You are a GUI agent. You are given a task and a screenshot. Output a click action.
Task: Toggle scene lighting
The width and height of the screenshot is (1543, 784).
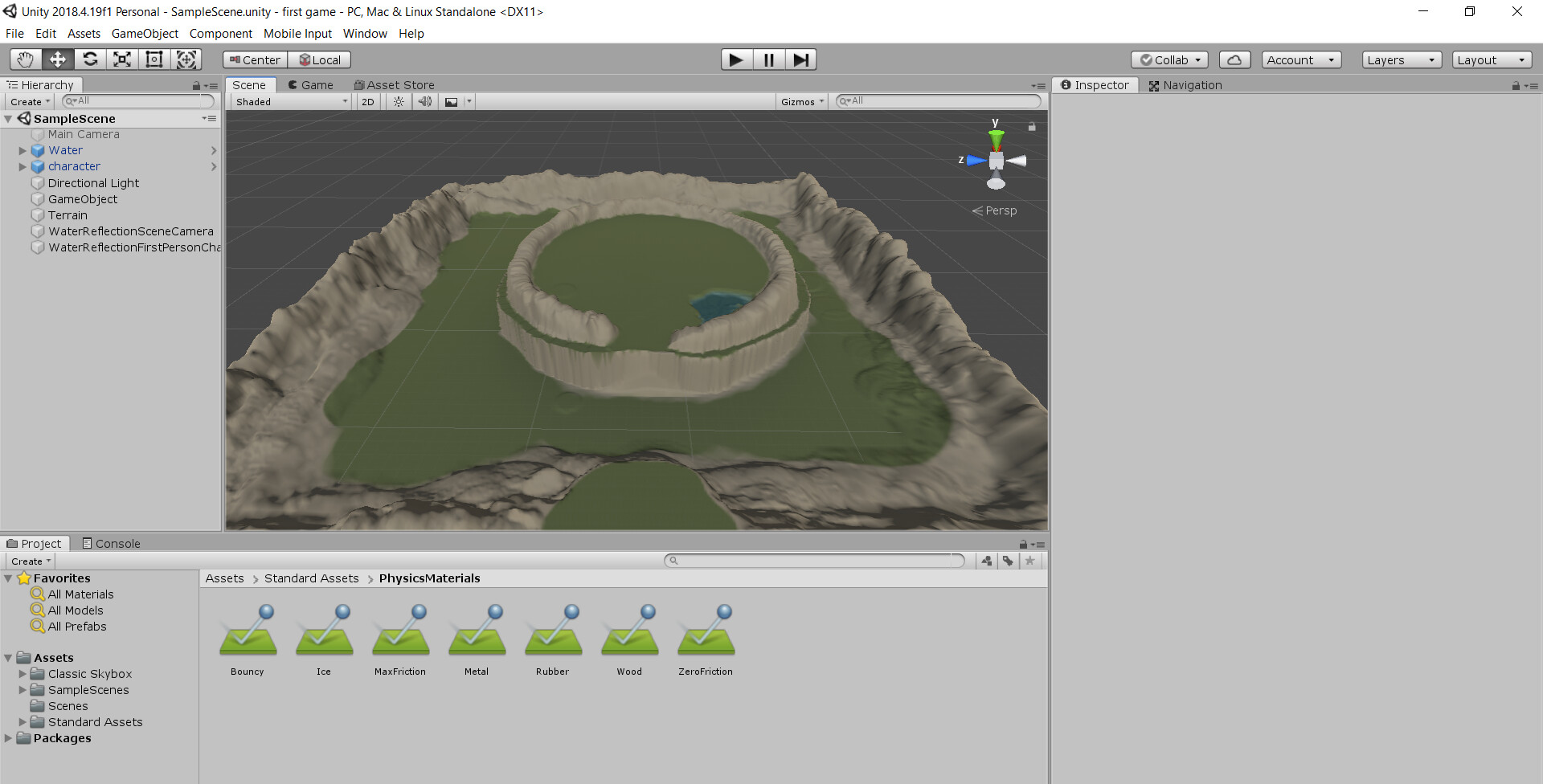[398, 101]
